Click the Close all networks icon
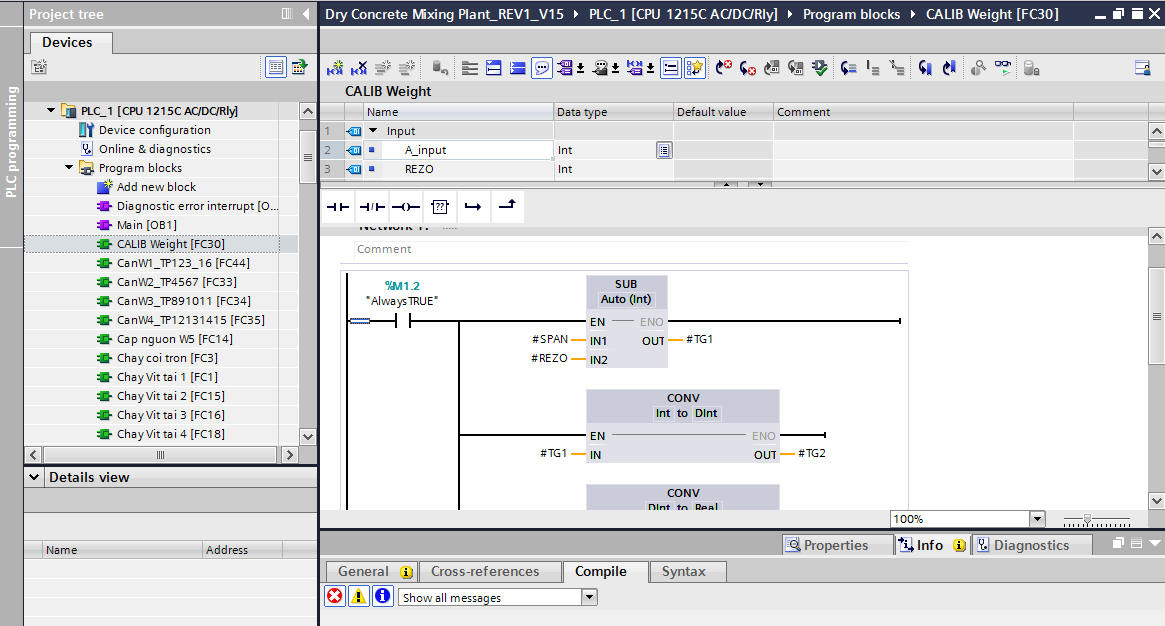The height and width of the screenshot is (626, 1165). pos(518,68)
